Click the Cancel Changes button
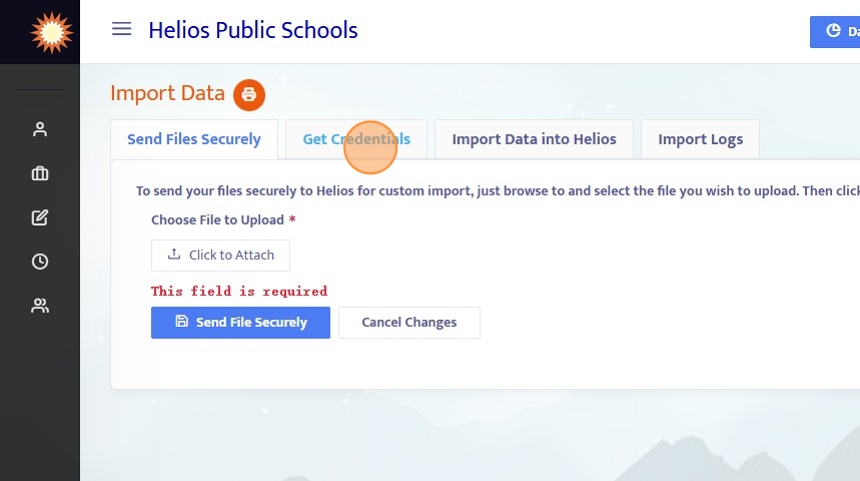 [409, 322]
